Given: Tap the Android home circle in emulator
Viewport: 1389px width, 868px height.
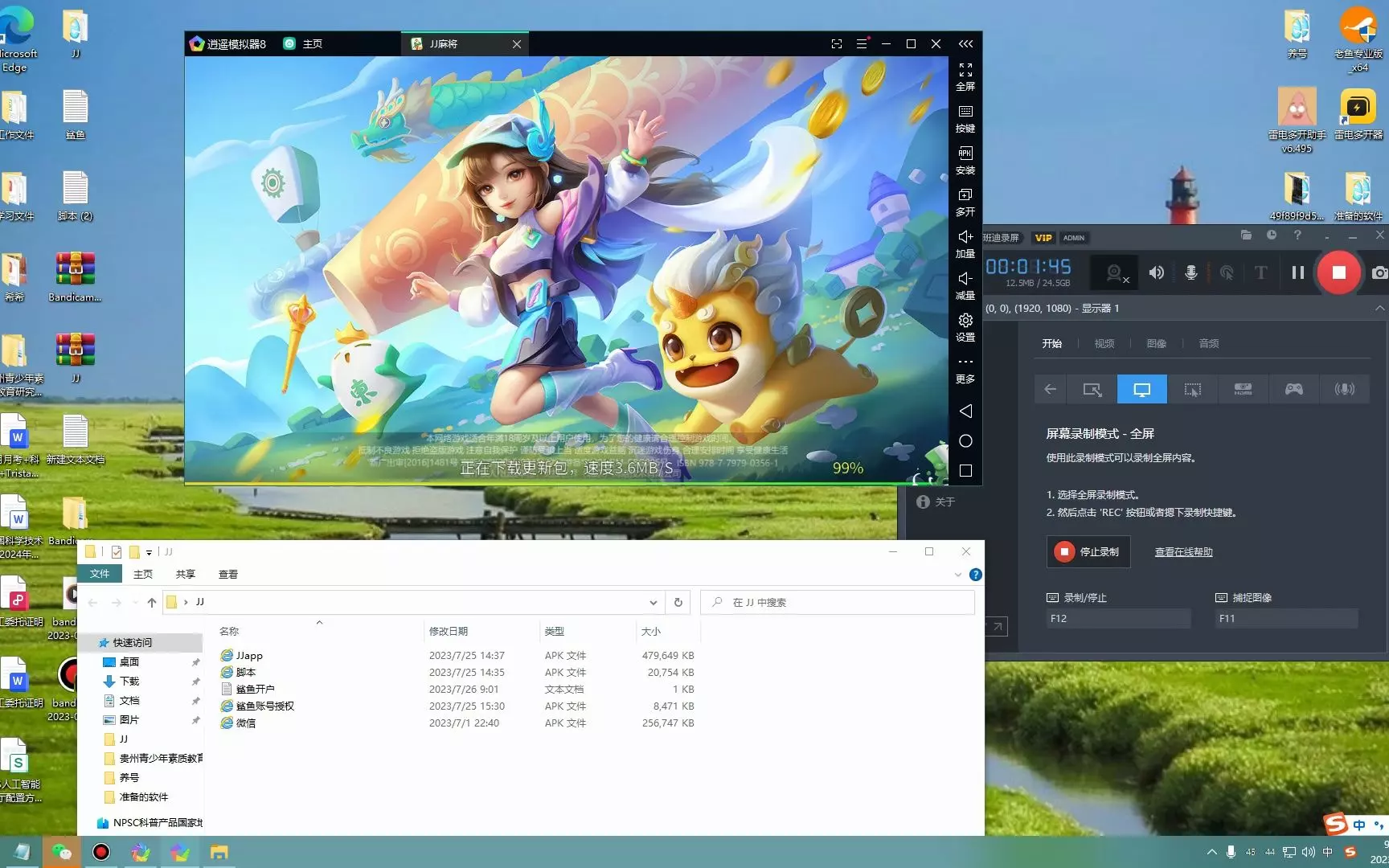Looking at the screenshot, I should pyautogui.click(x=965, y=441).
